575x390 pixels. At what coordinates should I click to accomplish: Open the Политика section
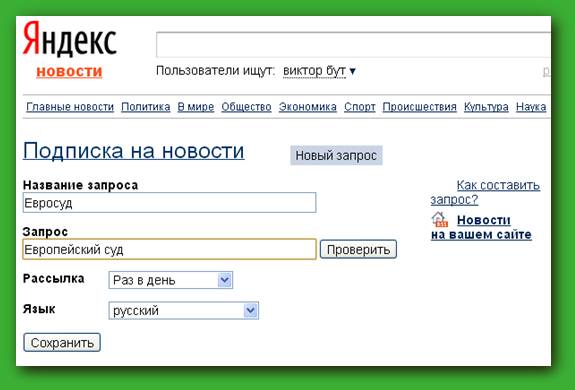coord(146,107)
